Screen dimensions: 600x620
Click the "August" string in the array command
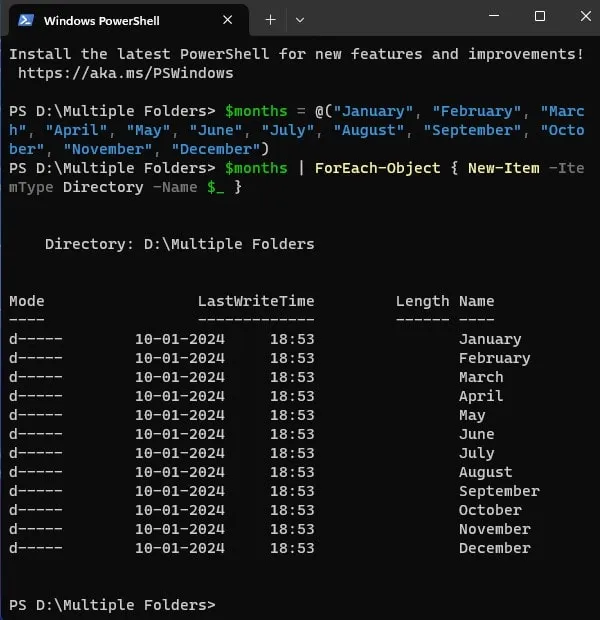point(369,130)
